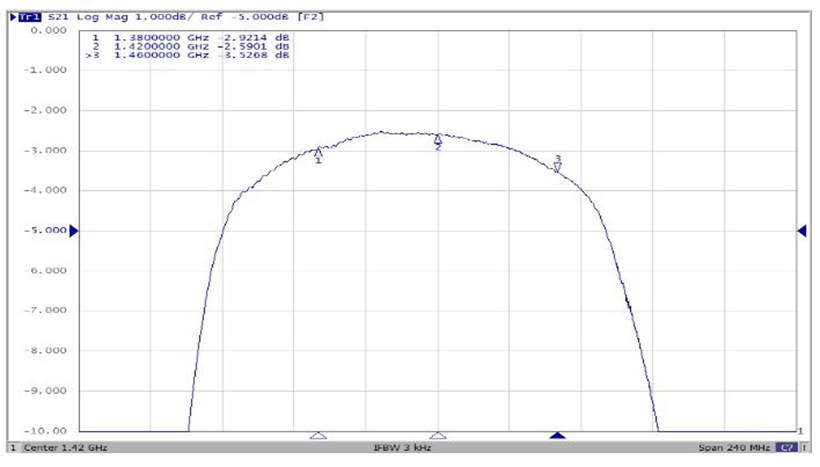Click filled marker 3 indicator on frequency axis
820x467 pixels.
pos(558,436)
